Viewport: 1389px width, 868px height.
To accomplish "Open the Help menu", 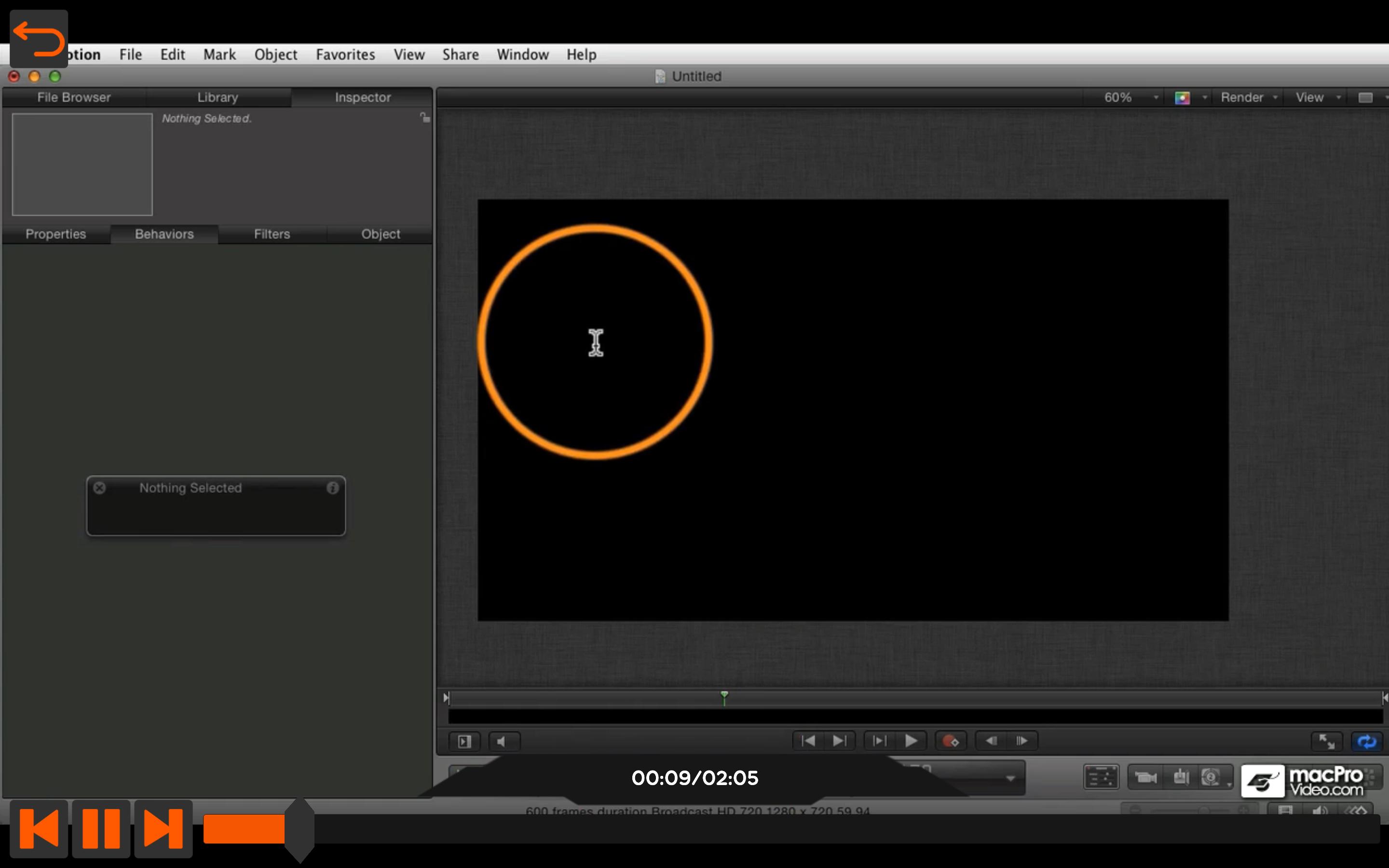I will (x=582, y=54).
